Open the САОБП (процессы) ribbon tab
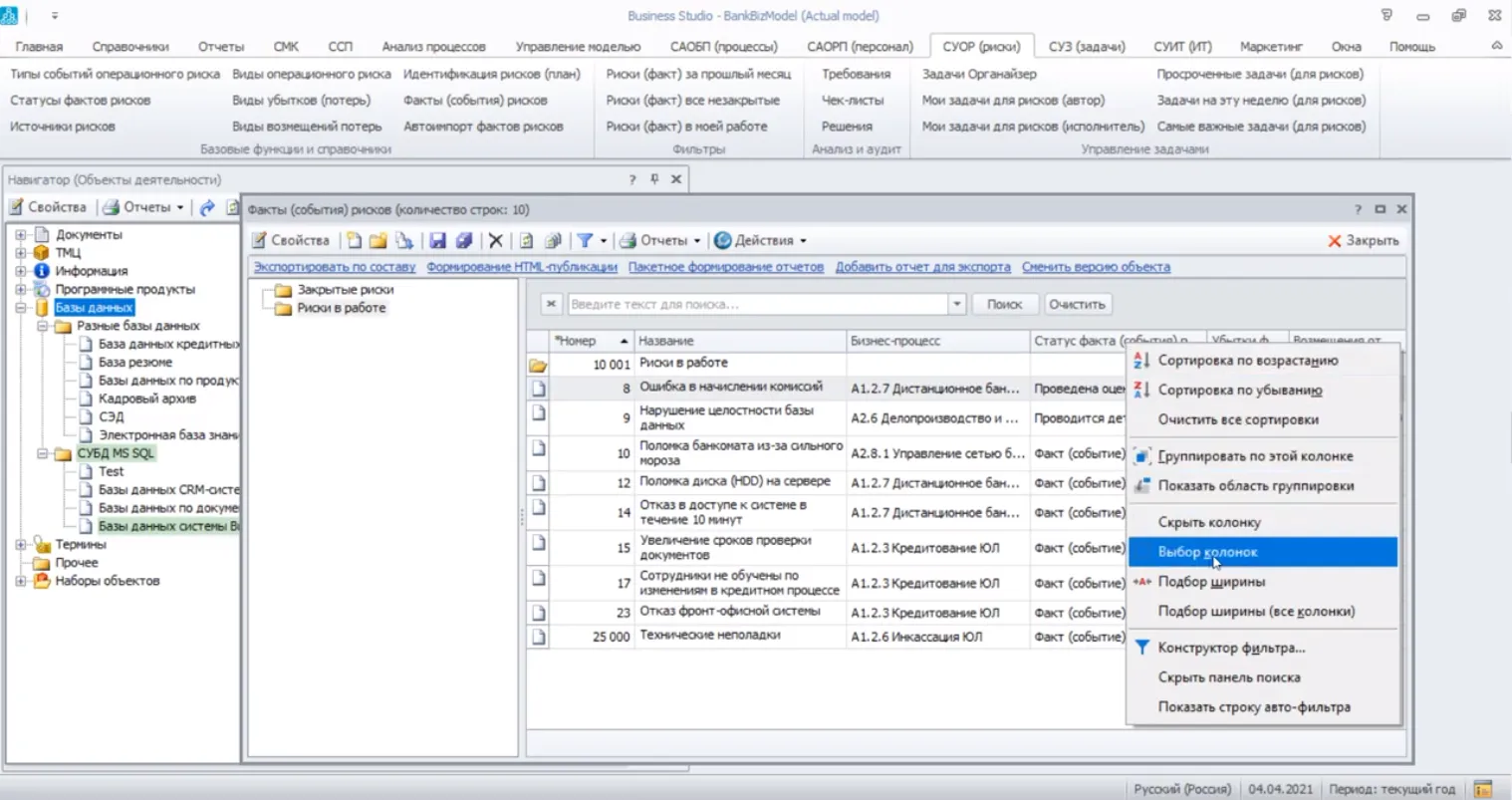 pyautogui.click(x=724, y=47)
